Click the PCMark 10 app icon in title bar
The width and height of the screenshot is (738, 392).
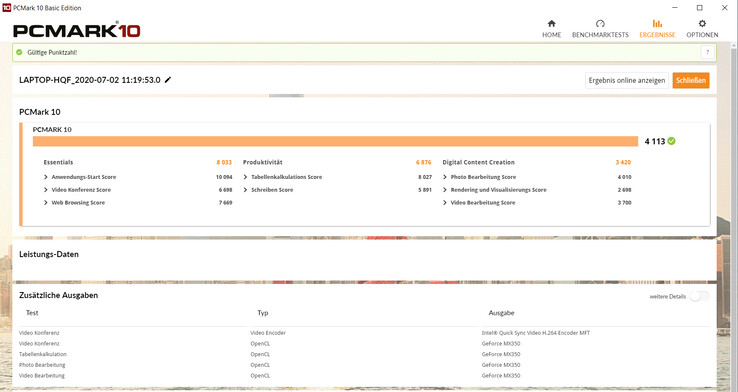[x=6, y=8]
